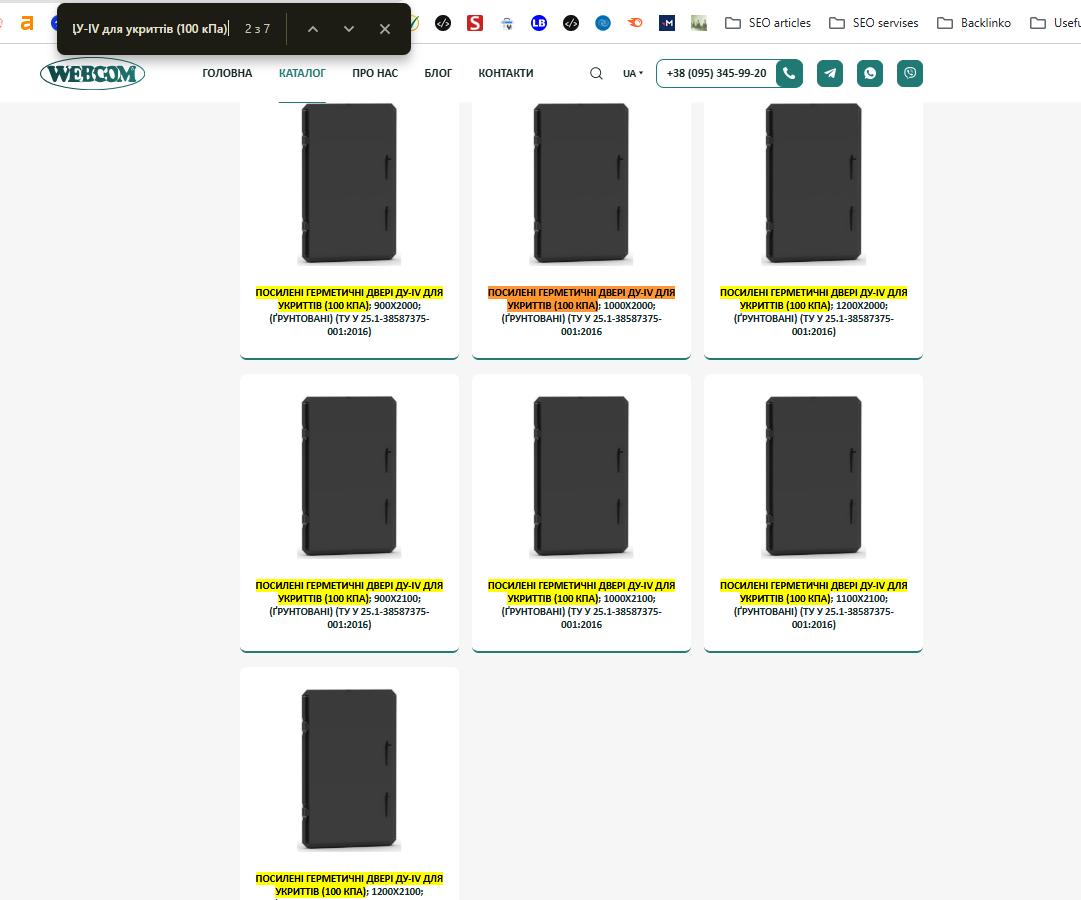This screenshot has height=900, width=1081.
Task: Open the ПРО НАС menu item
Action: 375,73
